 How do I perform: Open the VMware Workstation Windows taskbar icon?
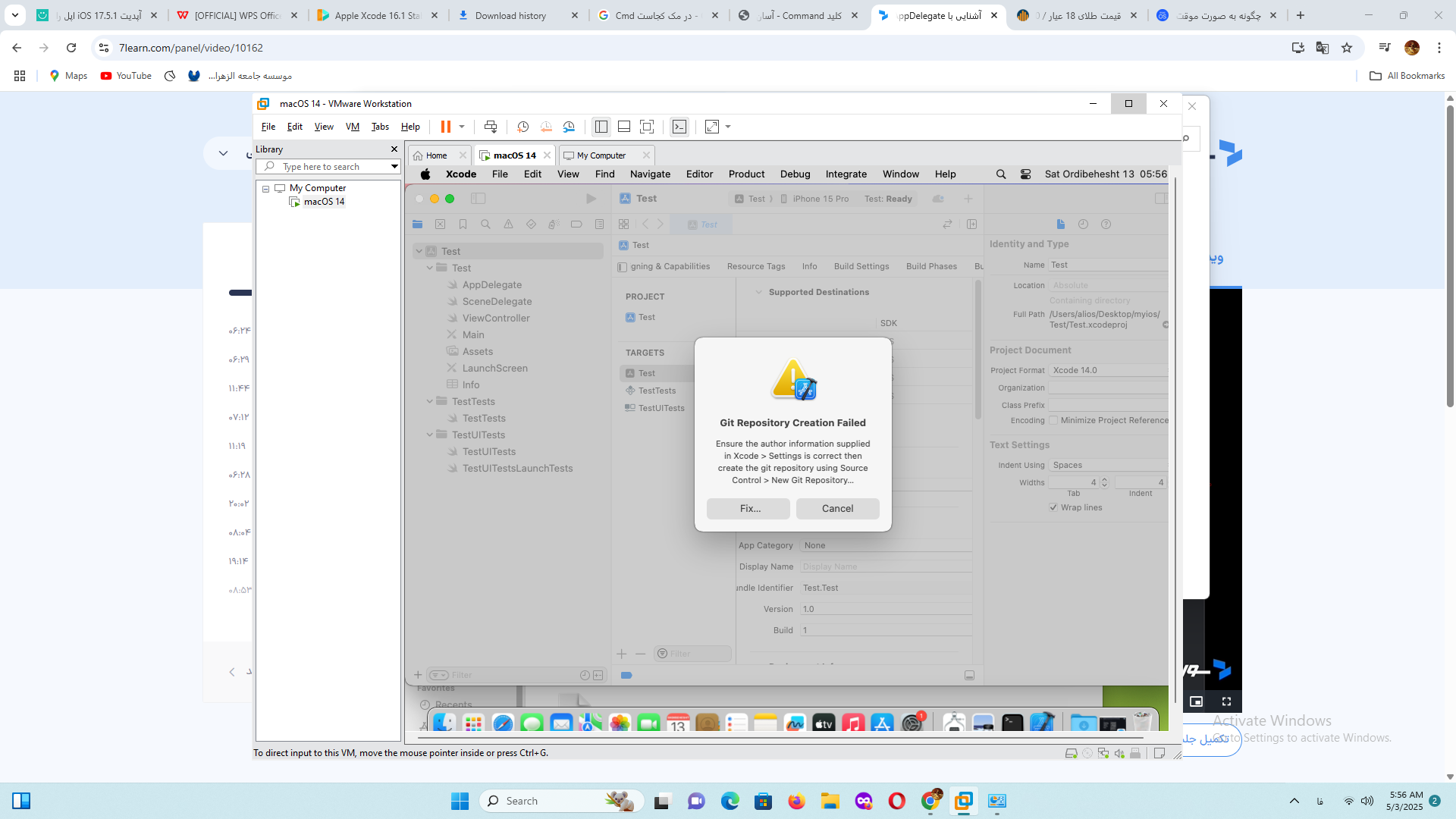[964, 801]
